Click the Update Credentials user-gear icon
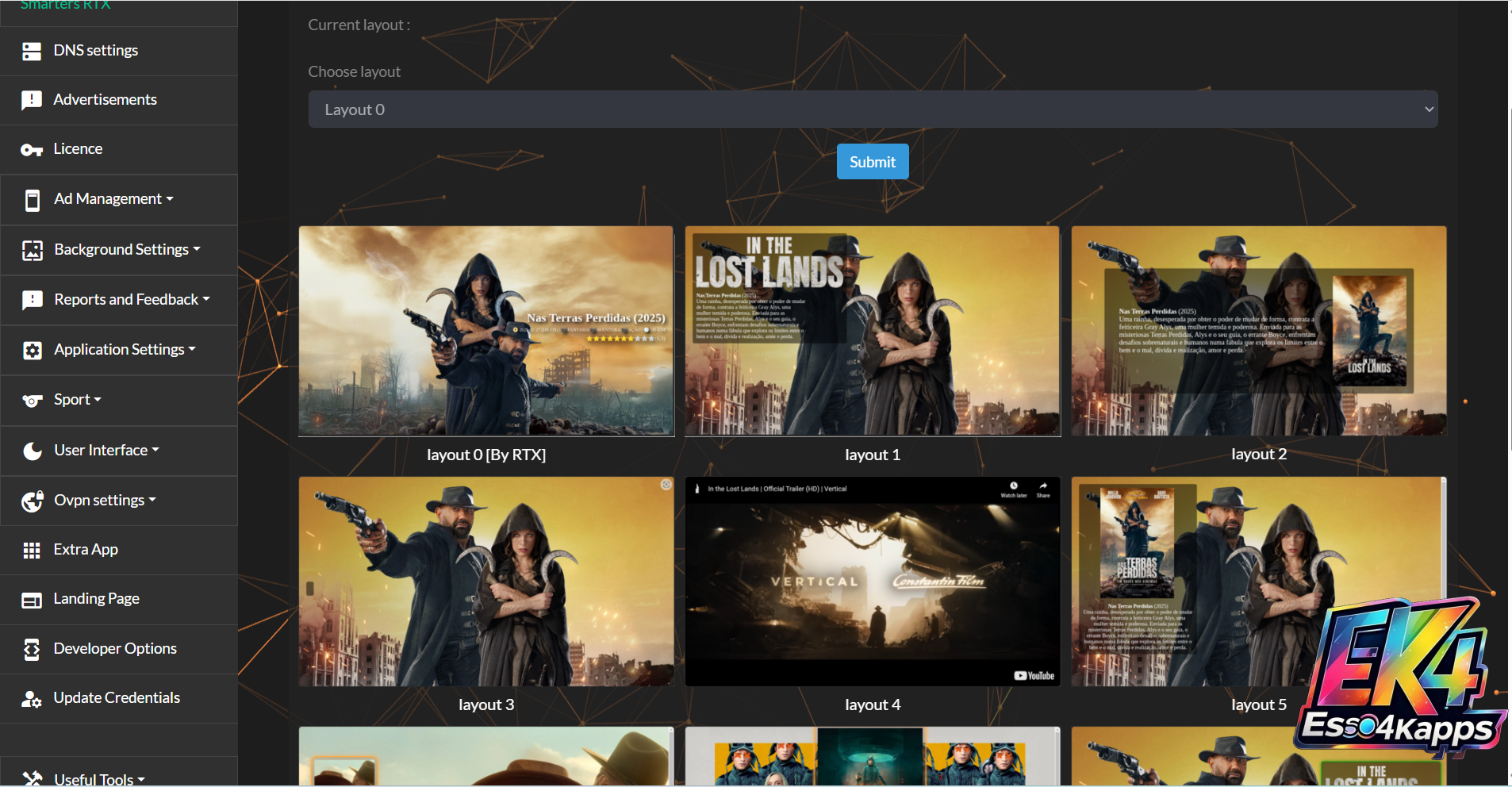This screenshot has height=787, width=1512. click(x=32, y=699)
